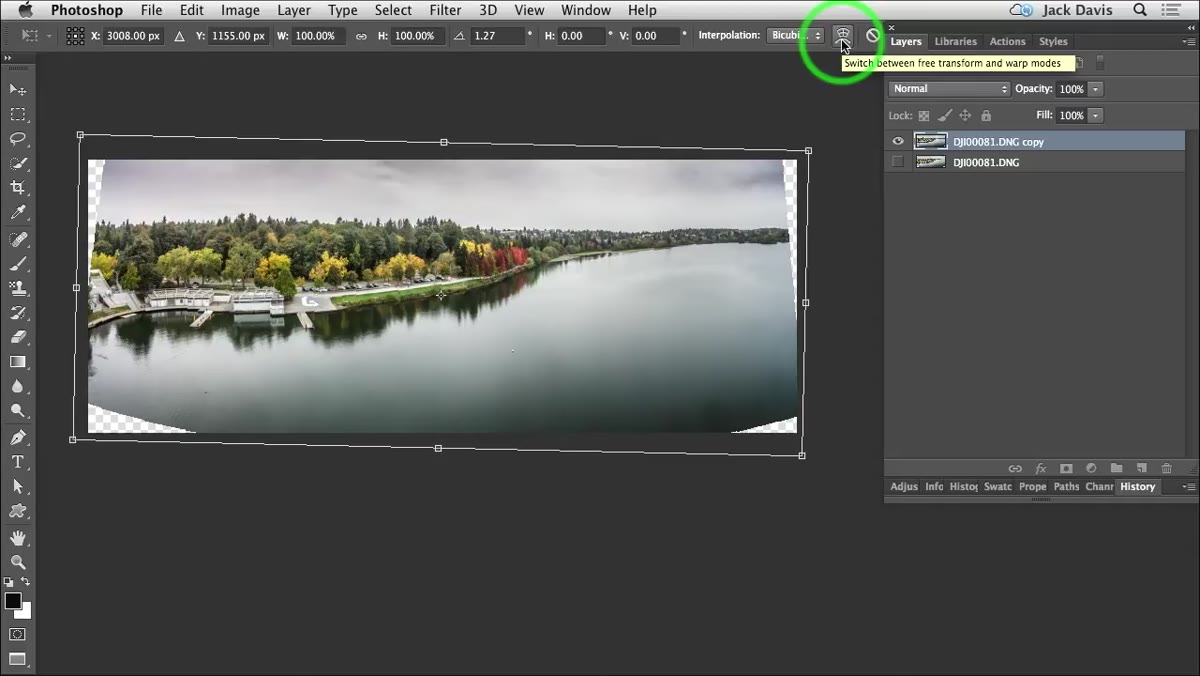The width and height of the screenshot is (1200, 676).
Task: Open the macOS notification list icon
Action: pyautogui.click(x=1173, y=10)
